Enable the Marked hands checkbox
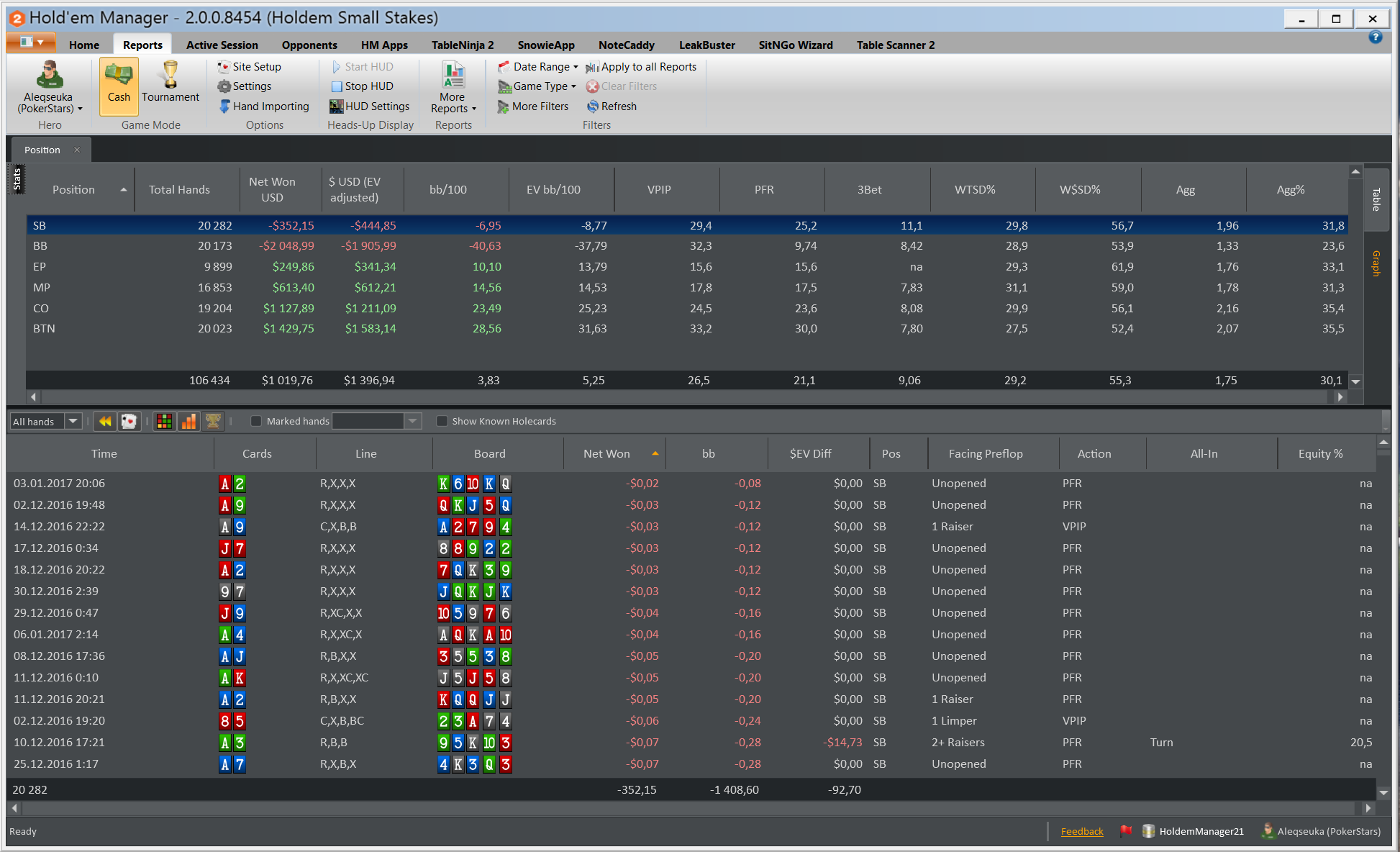This screenshot has width=1400, height=852. (x=255, y=422)
